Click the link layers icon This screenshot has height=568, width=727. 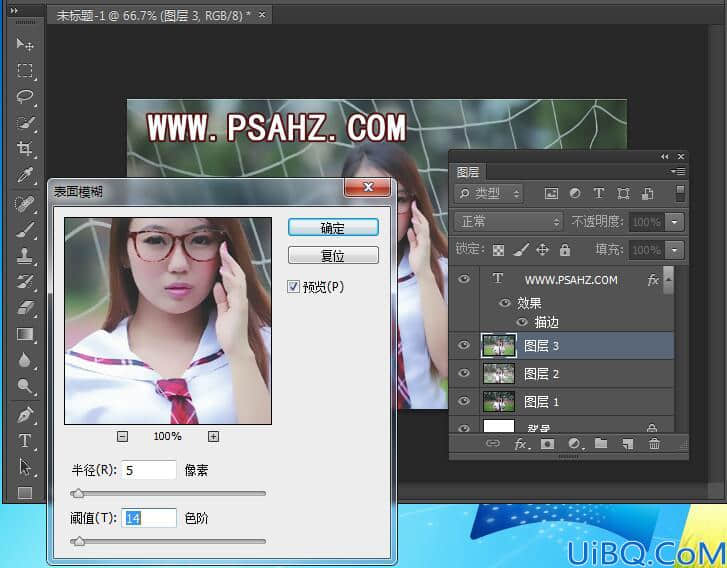click(x=492, y=444)
